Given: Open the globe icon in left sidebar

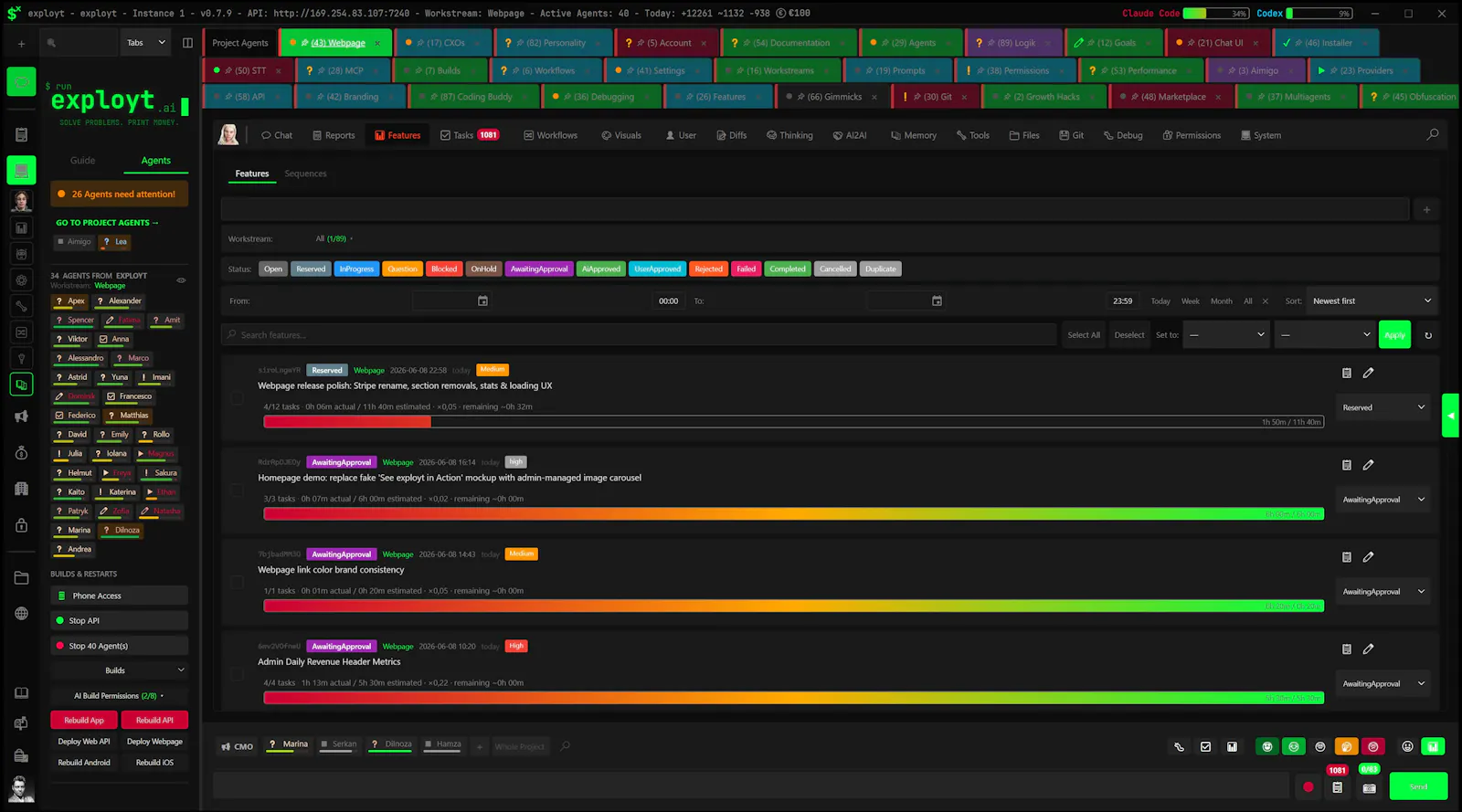Looking at the screenshot, I should click(21, 614).
